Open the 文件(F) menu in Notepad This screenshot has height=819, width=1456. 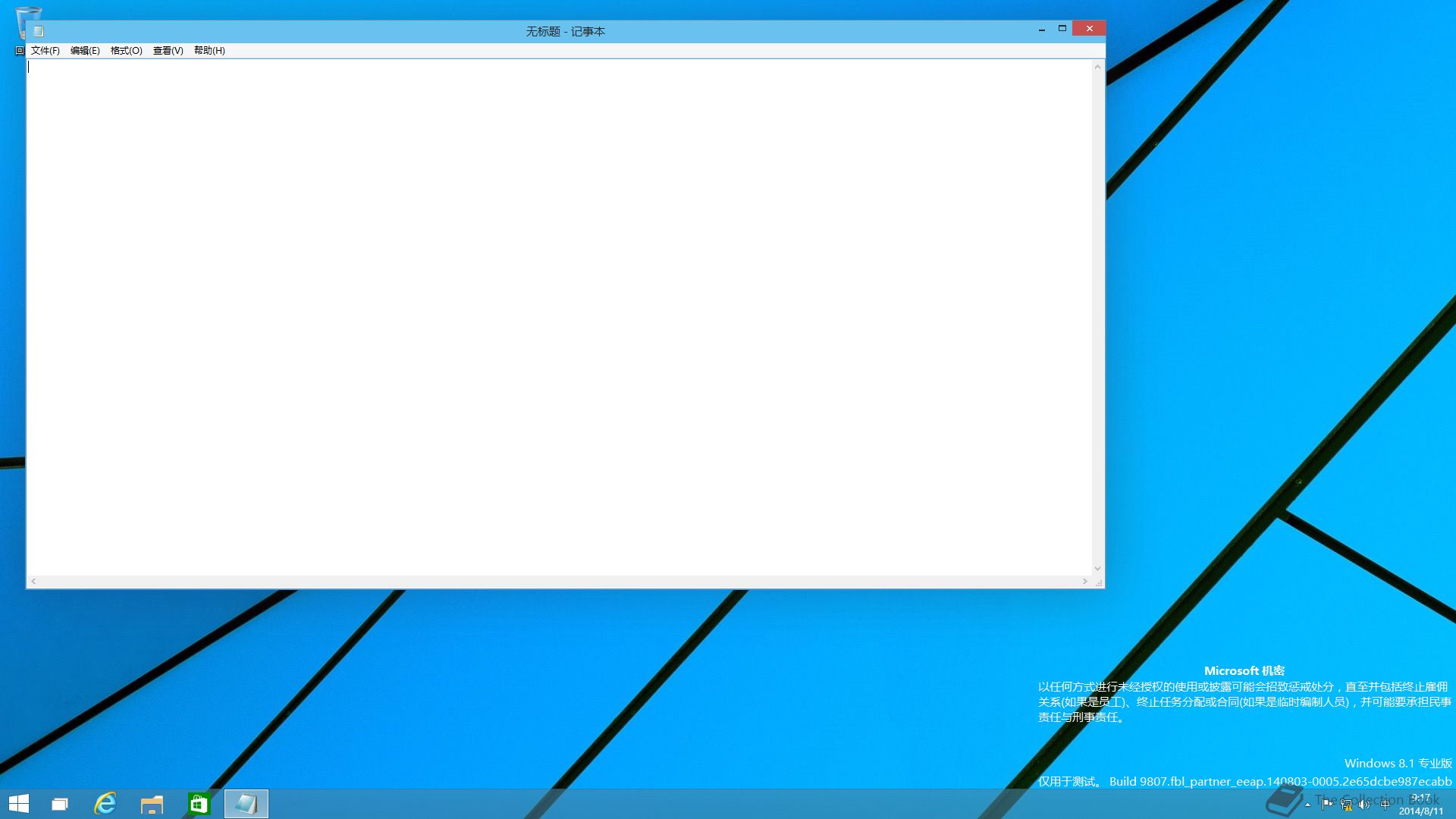pyautogui.click(x=45, y=51)
